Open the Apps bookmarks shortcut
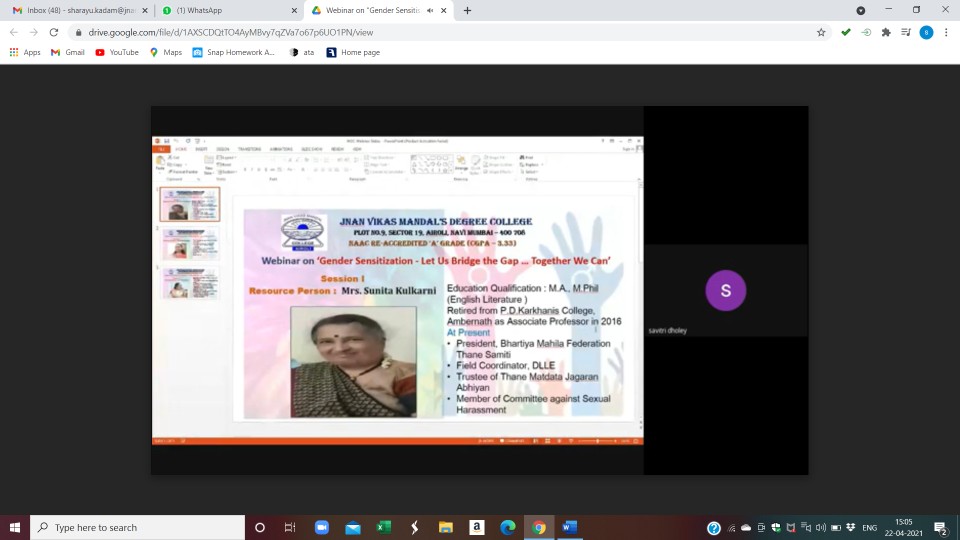The width and height of the screenshot is (960, 540). [x=25, y=53]
